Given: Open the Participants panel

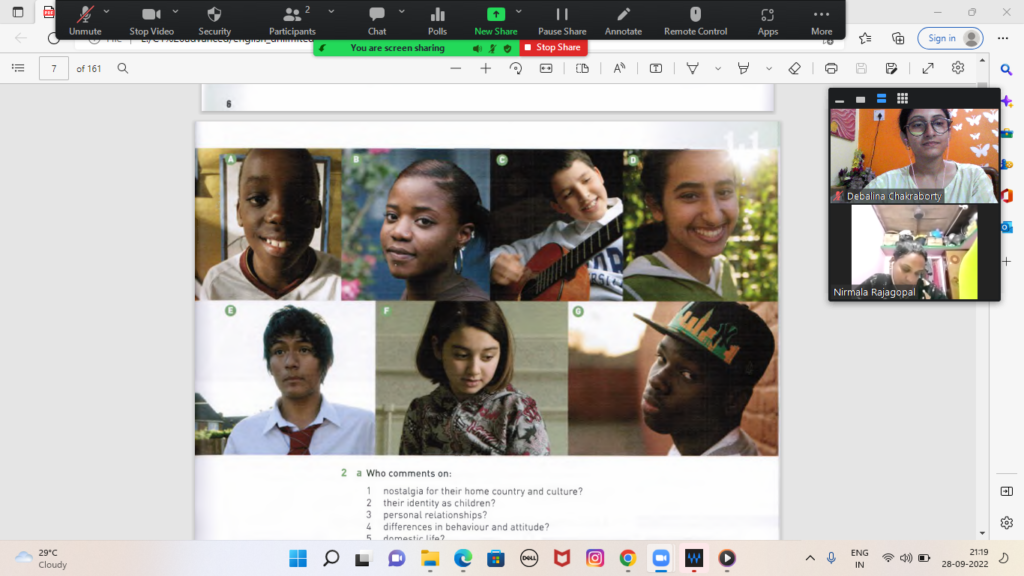Looking at the screenshot, I should tap(292, 19).
